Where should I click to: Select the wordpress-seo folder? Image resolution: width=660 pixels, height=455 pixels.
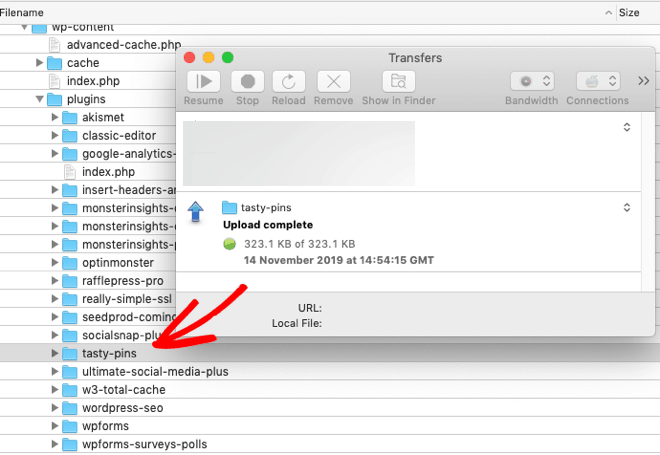122,408
